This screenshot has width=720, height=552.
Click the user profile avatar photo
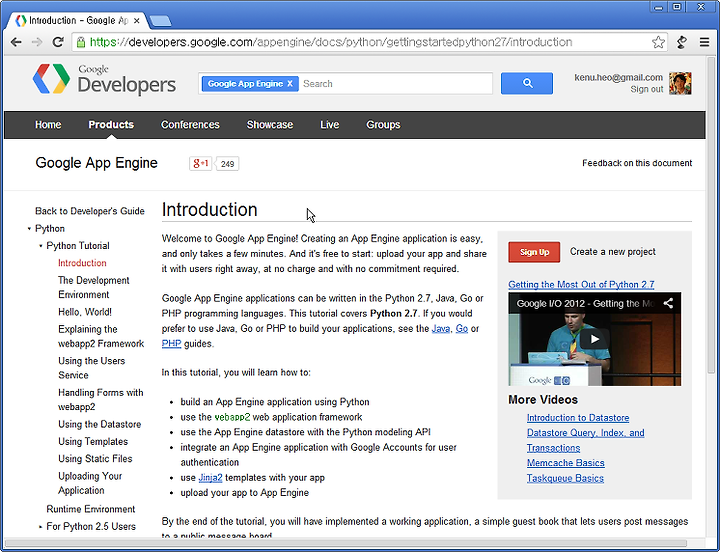click(x=680, y=84)
